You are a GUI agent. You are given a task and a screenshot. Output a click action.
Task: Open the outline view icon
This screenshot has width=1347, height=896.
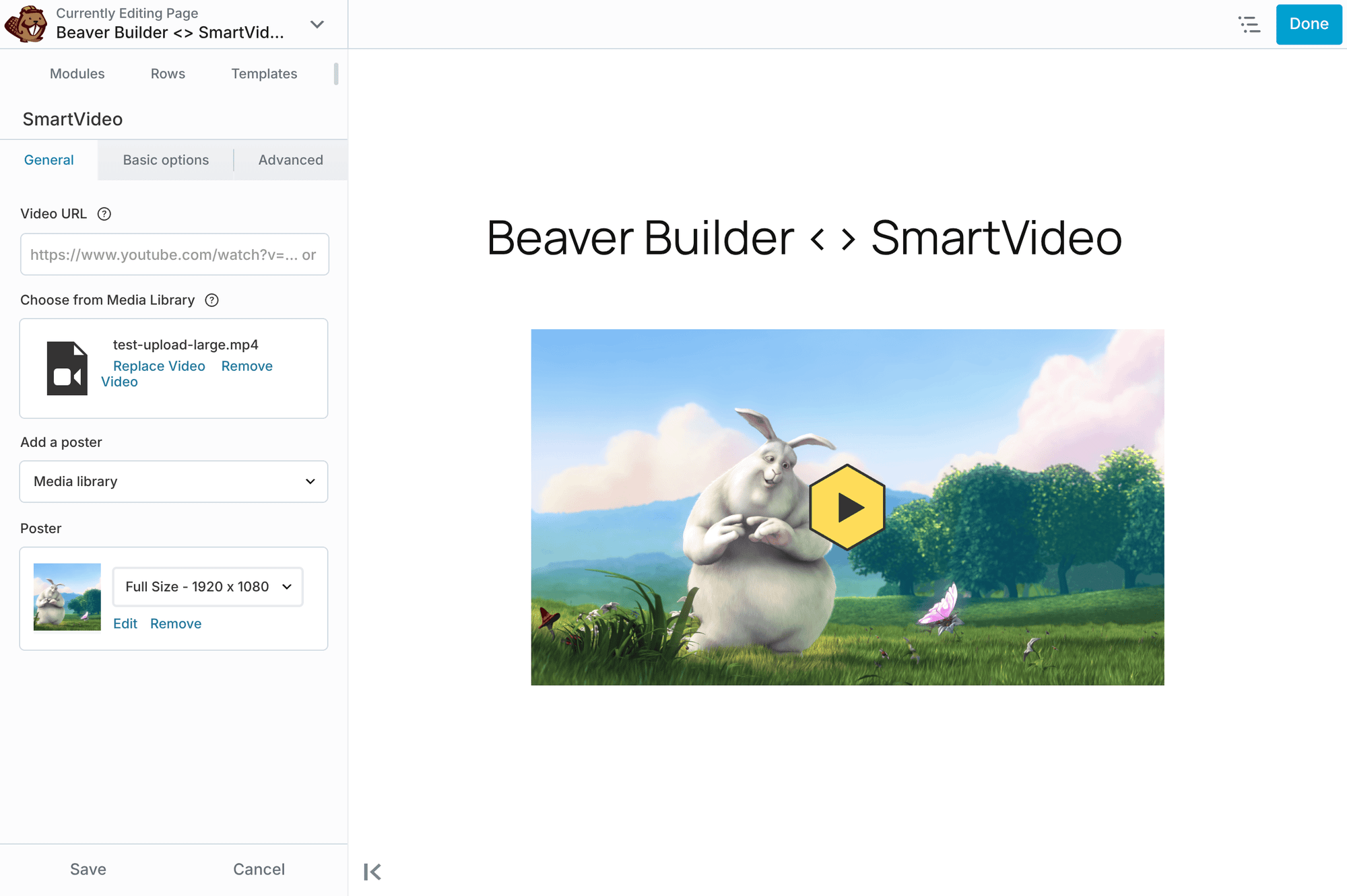1249,24
